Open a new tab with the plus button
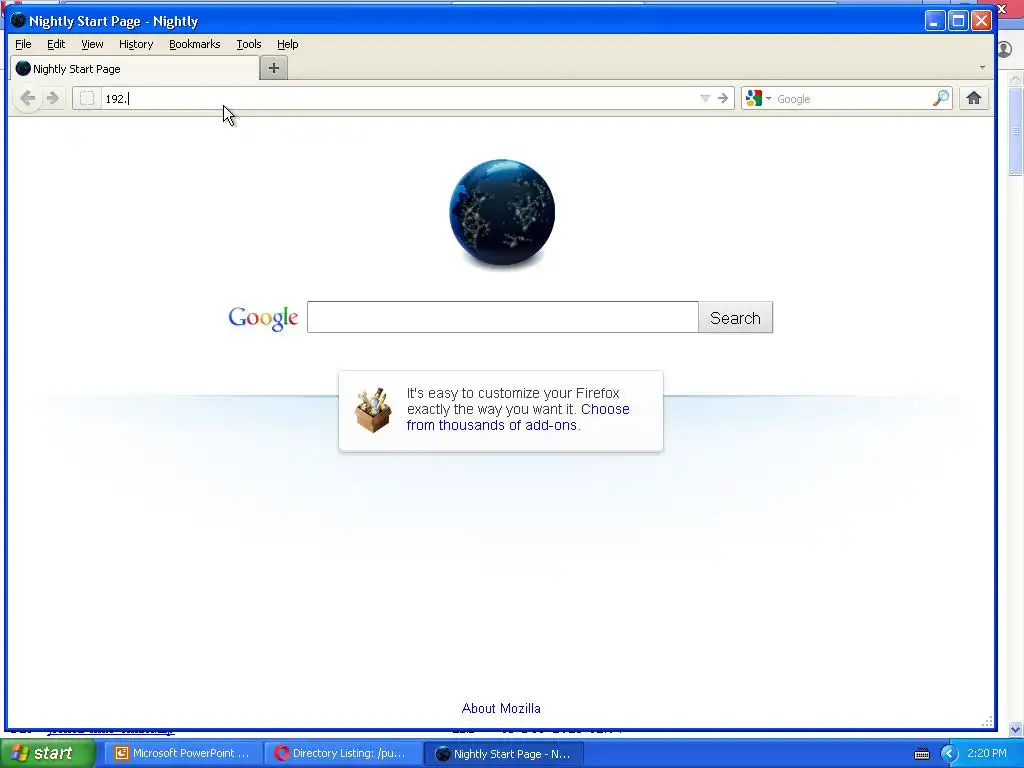Image resolution: width=1024 pixels, height=768 pixels. [274, 68]
